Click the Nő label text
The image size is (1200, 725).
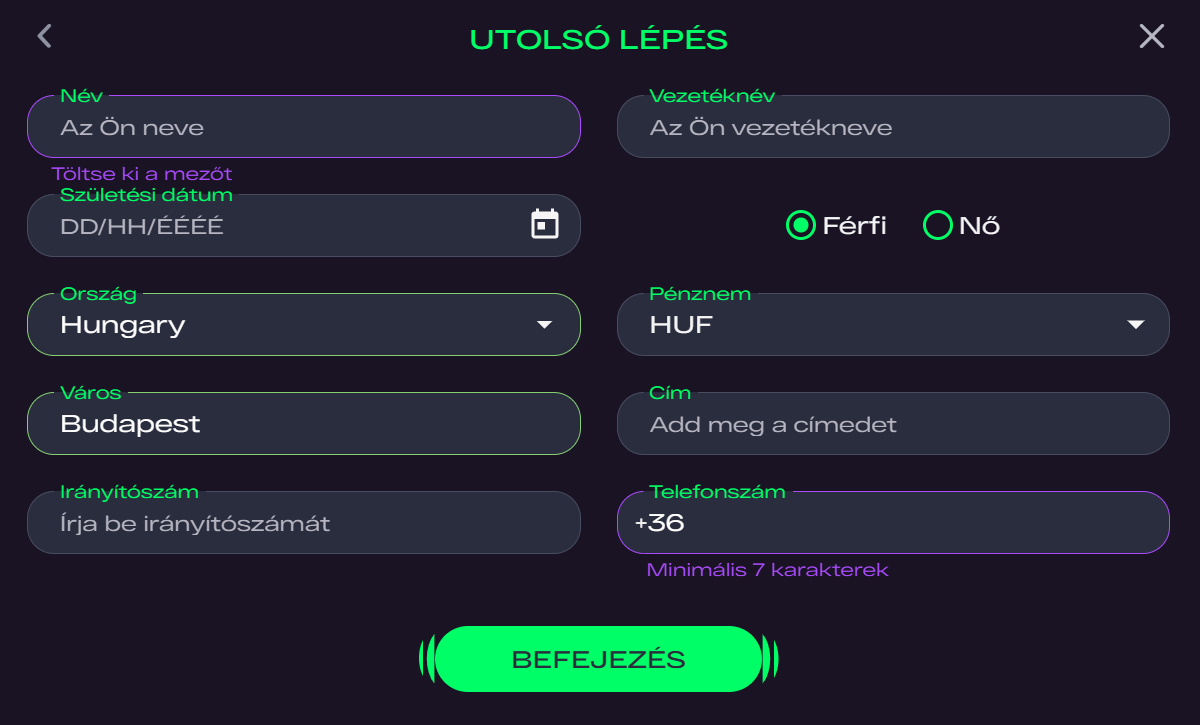click(x=980, y=226)
